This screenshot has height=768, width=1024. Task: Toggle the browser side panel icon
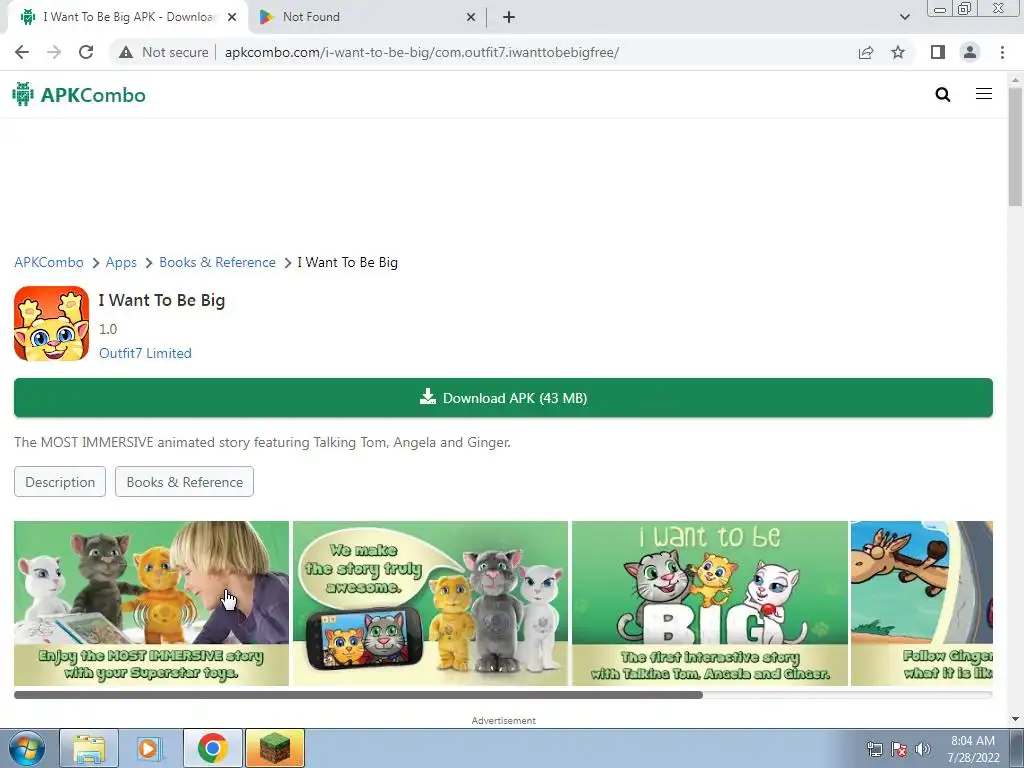click(938, 52)
